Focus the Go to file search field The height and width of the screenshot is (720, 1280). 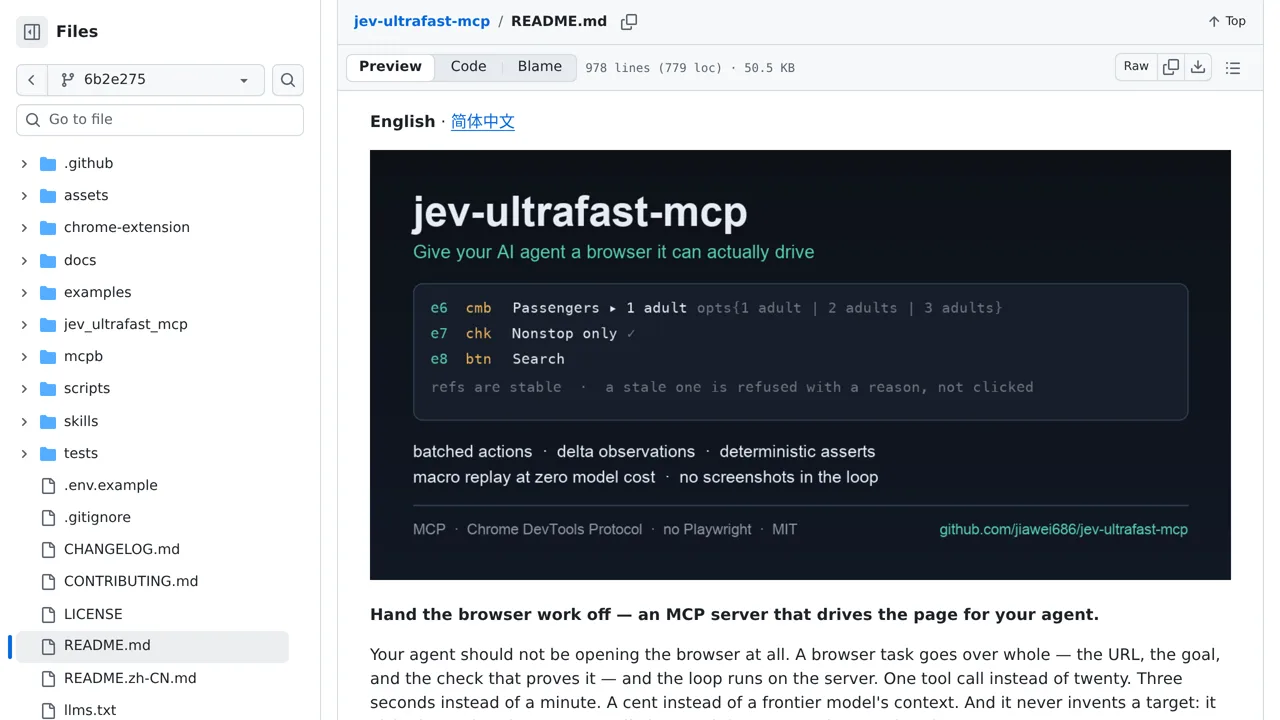pyautogui.click(x=160, y=120)
